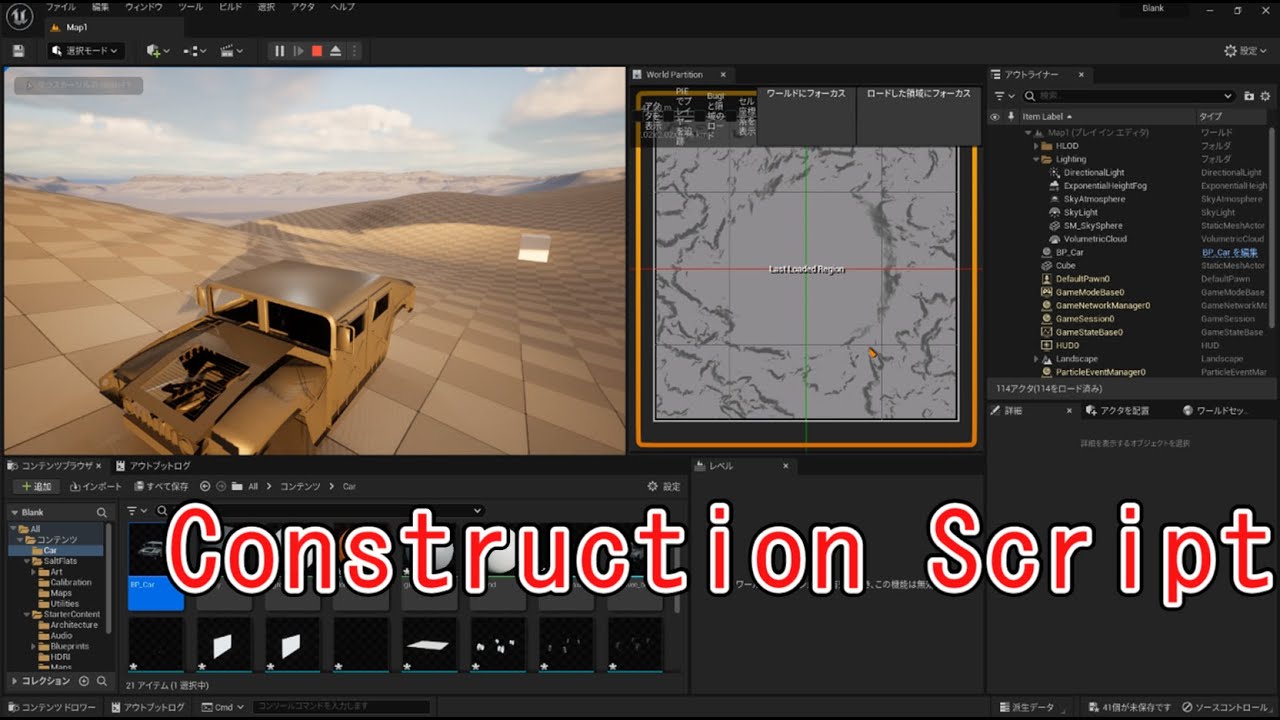Screen dimensions: 1280x720
Task: Open the outliner filter dropdown
Action: tap(1004, 96)
